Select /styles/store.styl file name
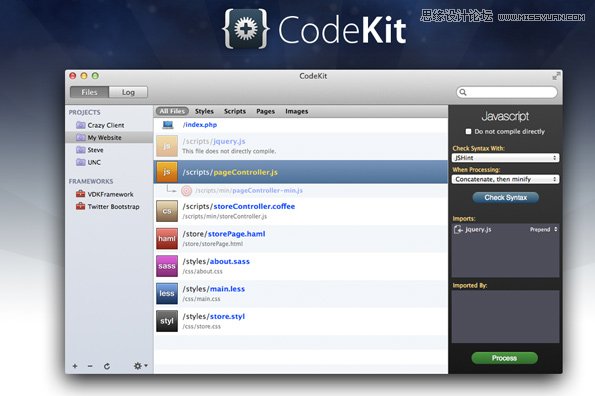595x396 pixels. (214, 316)
